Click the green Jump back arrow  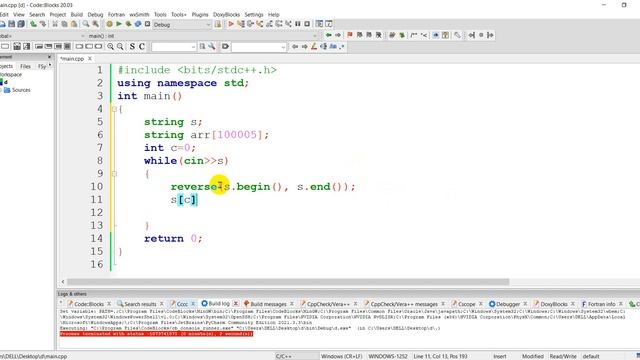[x=328, y=35]
